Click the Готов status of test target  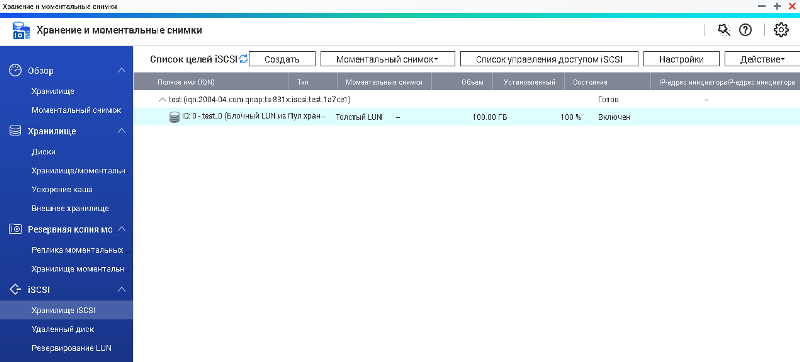pos(608,99)
